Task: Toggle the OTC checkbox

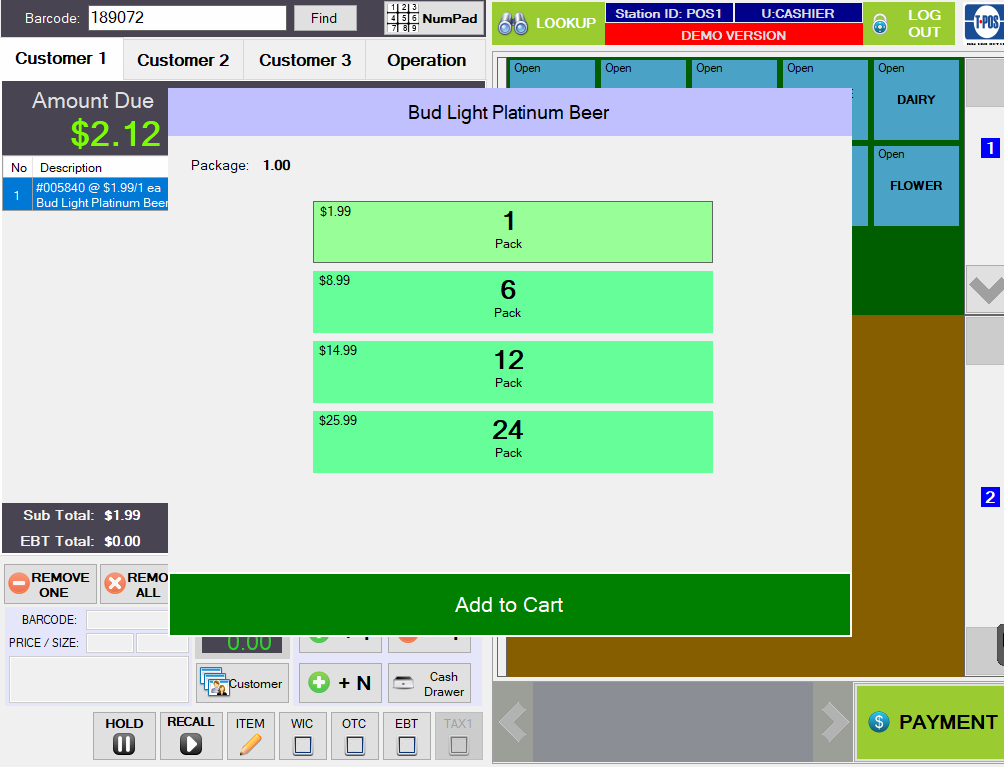Action: coord(354,745)
